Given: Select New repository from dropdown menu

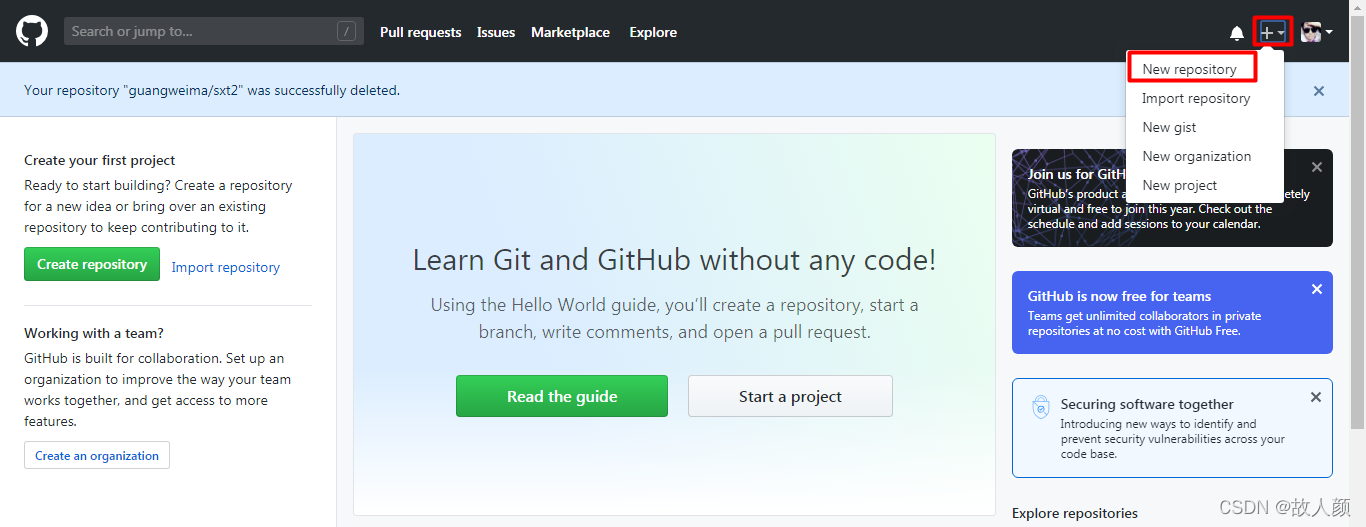Looking at the screenshot, I should (1191, 69).
